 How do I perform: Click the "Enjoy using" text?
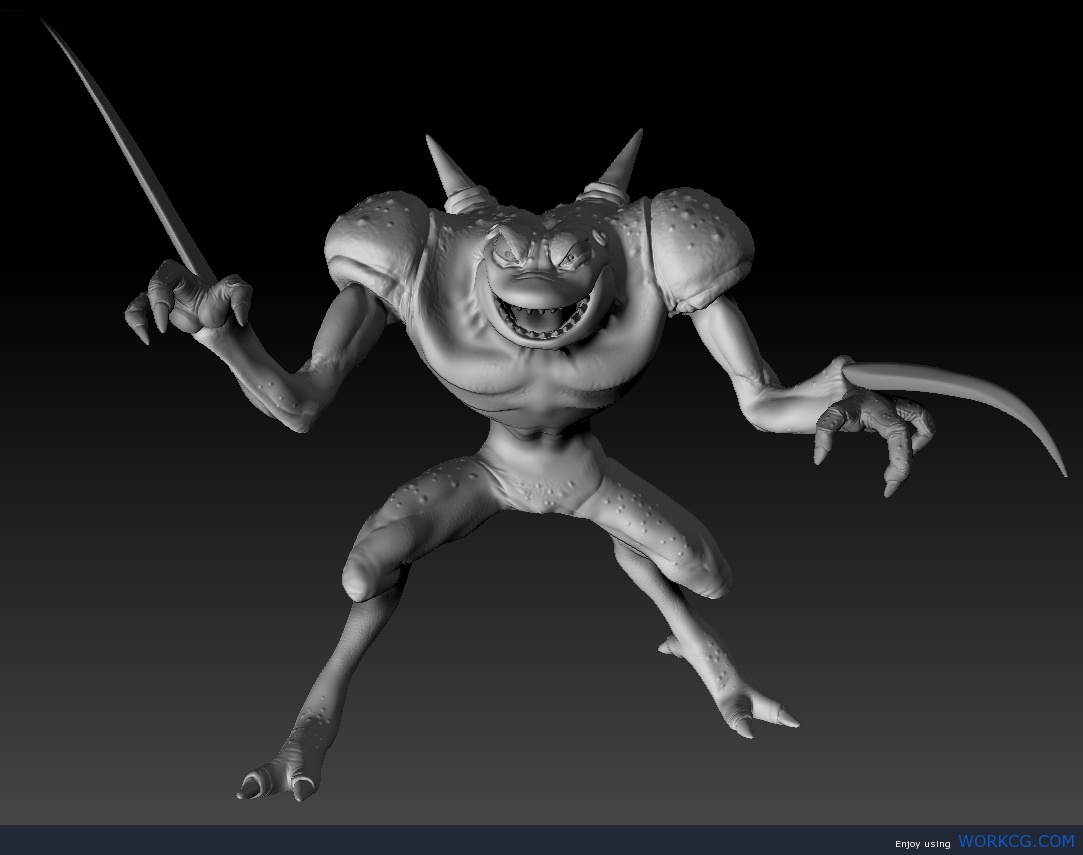click(923, 844)
